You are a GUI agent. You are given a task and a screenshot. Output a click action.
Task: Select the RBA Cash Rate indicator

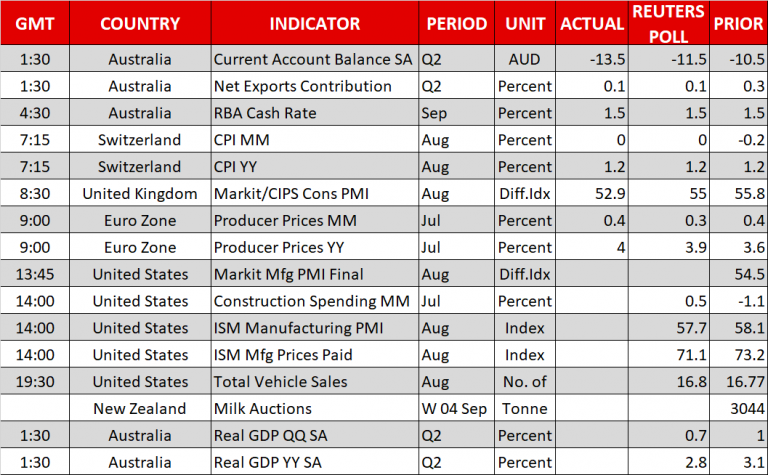(x=314, y=113)
